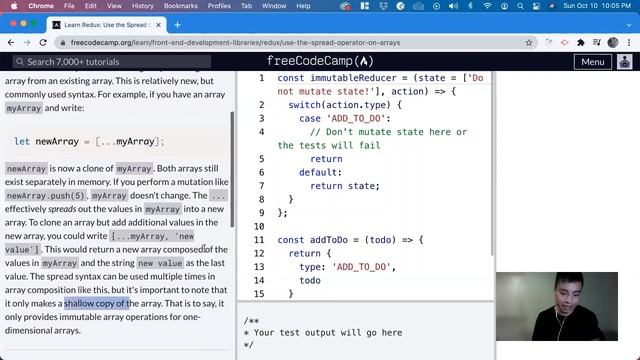This screenshot has height=360, width=640.
Task: Open the View menu
Action: tap(114, 6)
